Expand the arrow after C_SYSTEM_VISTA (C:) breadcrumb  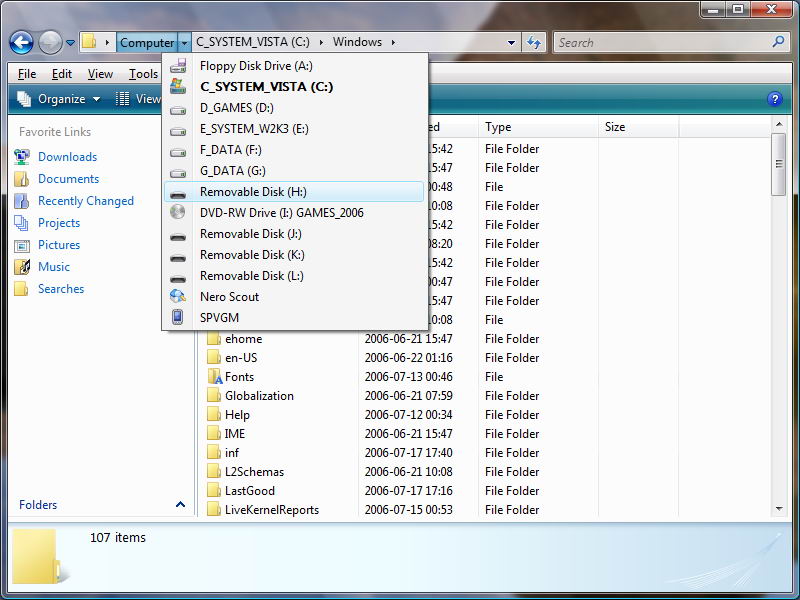coord(321,42)
